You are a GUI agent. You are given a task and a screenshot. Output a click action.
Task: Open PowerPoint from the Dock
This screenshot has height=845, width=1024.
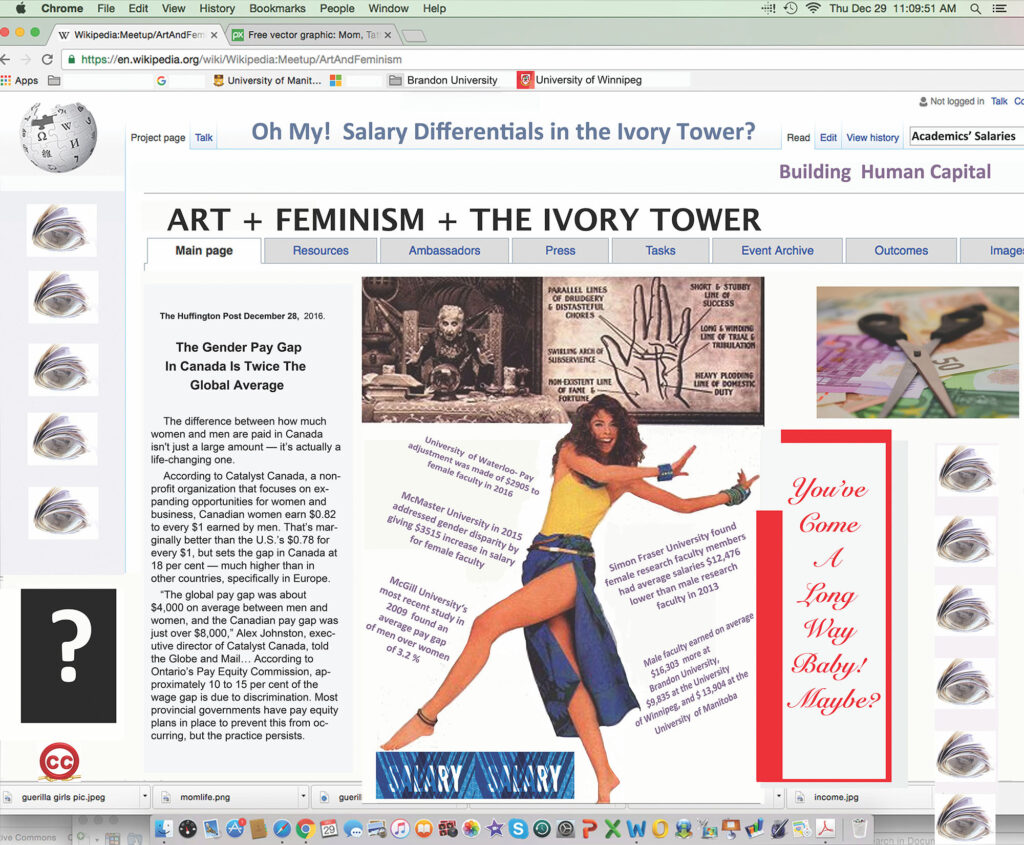point(589,829)
